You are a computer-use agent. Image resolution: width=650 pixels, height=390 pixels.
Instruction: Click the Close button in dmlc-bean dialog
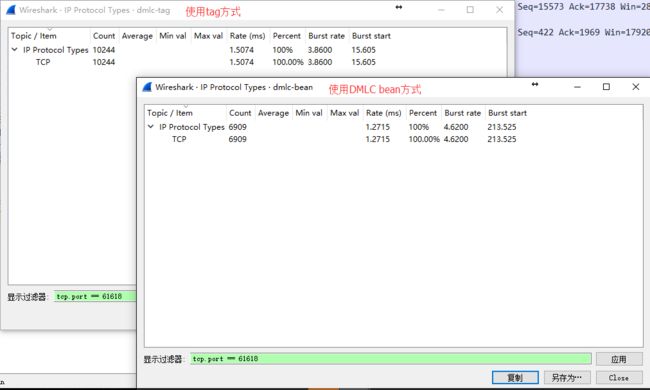pyautogui.click(x=619, y=378)
